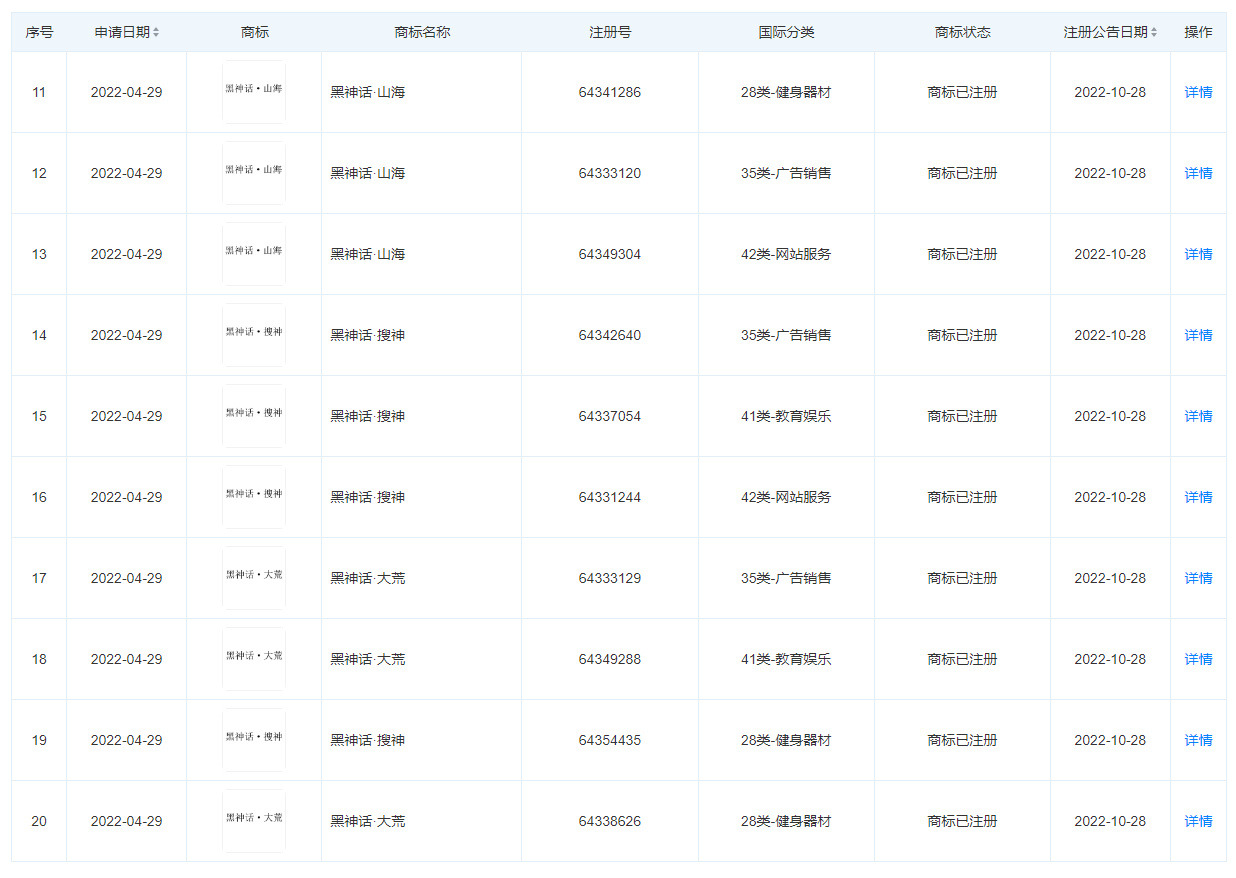Click 35类-广告销售 in row 14
The image size is (1236, 878).
[x=786, y=335]
